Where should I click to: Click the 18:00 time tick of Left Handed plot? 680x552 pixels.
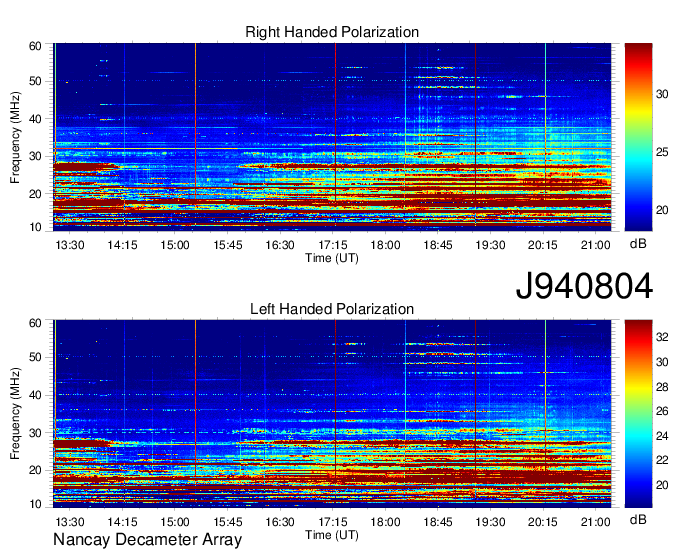click(385, 522)
